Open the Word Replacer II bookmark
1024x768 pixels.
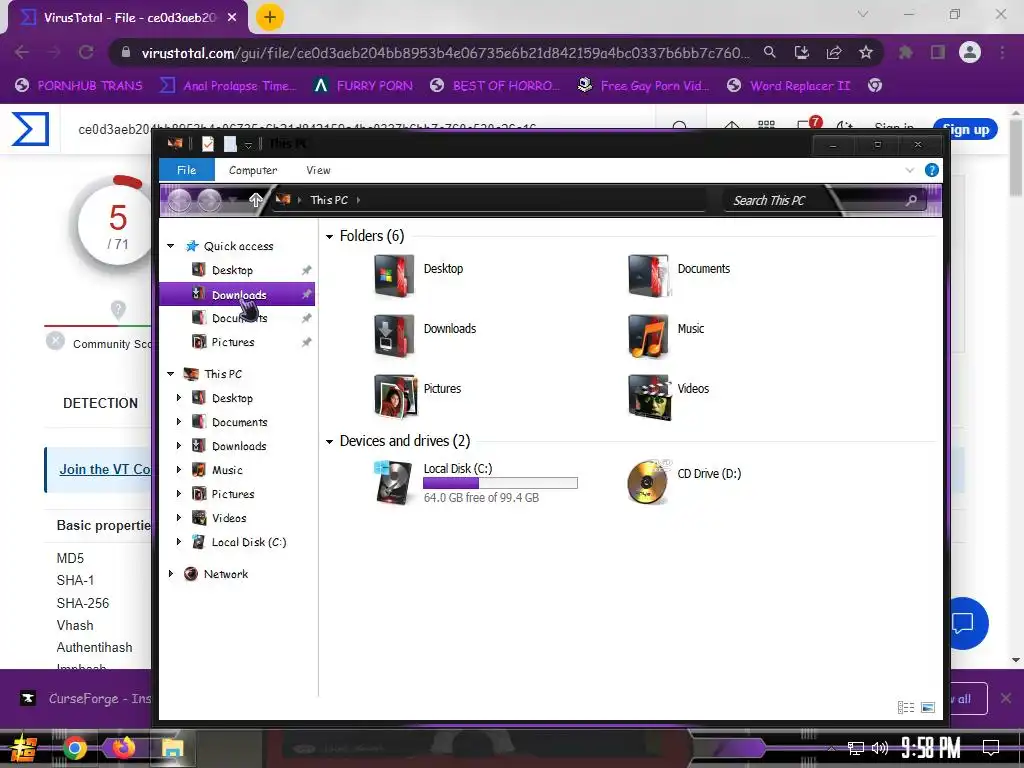(789, 86)
